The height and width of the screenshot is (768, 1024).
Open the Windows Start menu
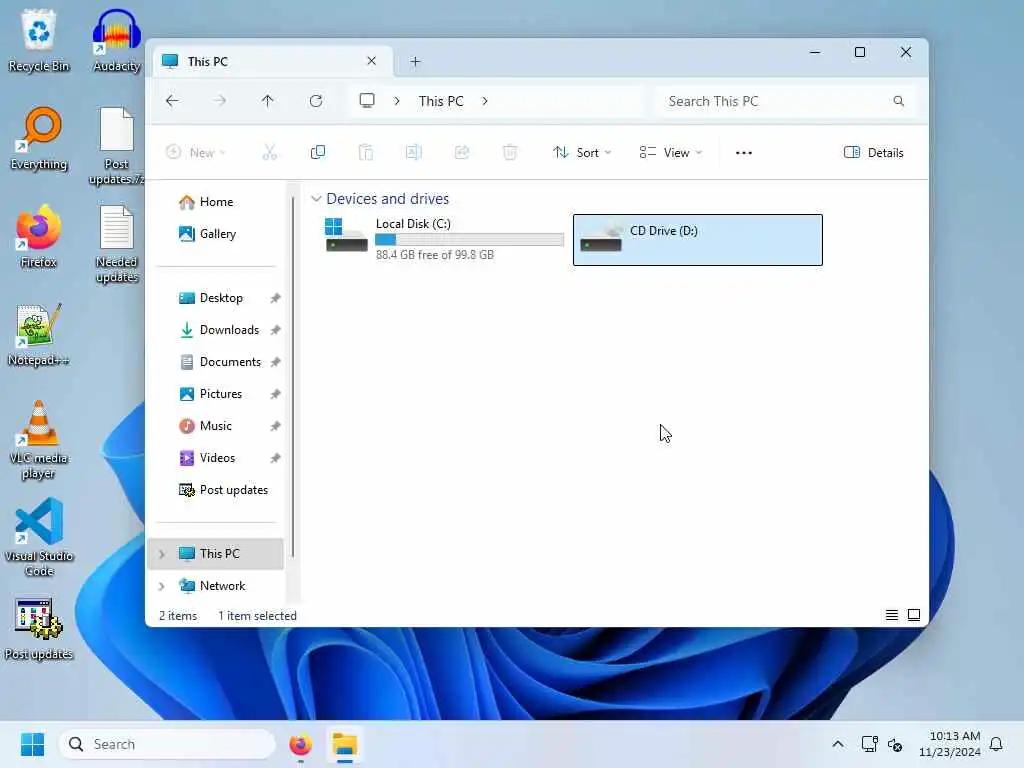32,744
